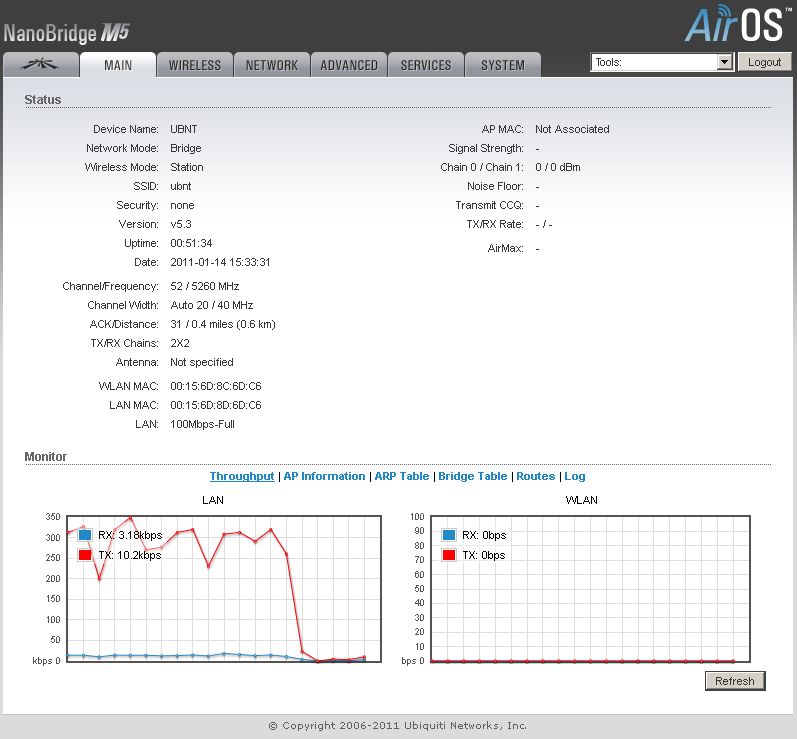Log out with the Logout button
Viewport: 797px width, 739px height.
click(764, 62)
